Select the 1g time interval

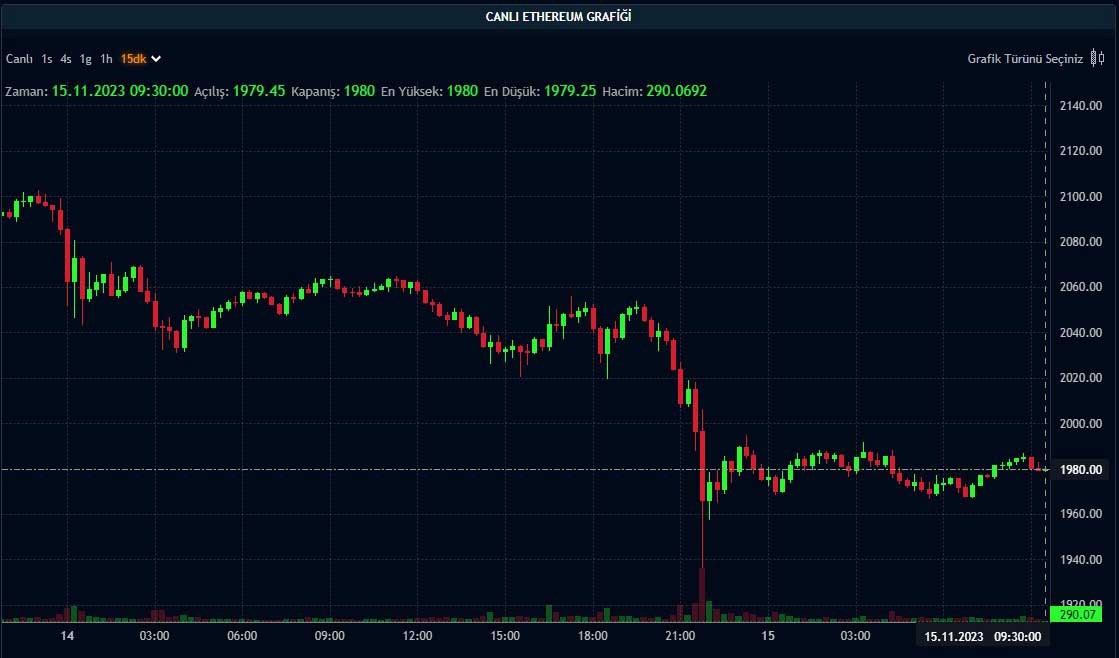86,59
